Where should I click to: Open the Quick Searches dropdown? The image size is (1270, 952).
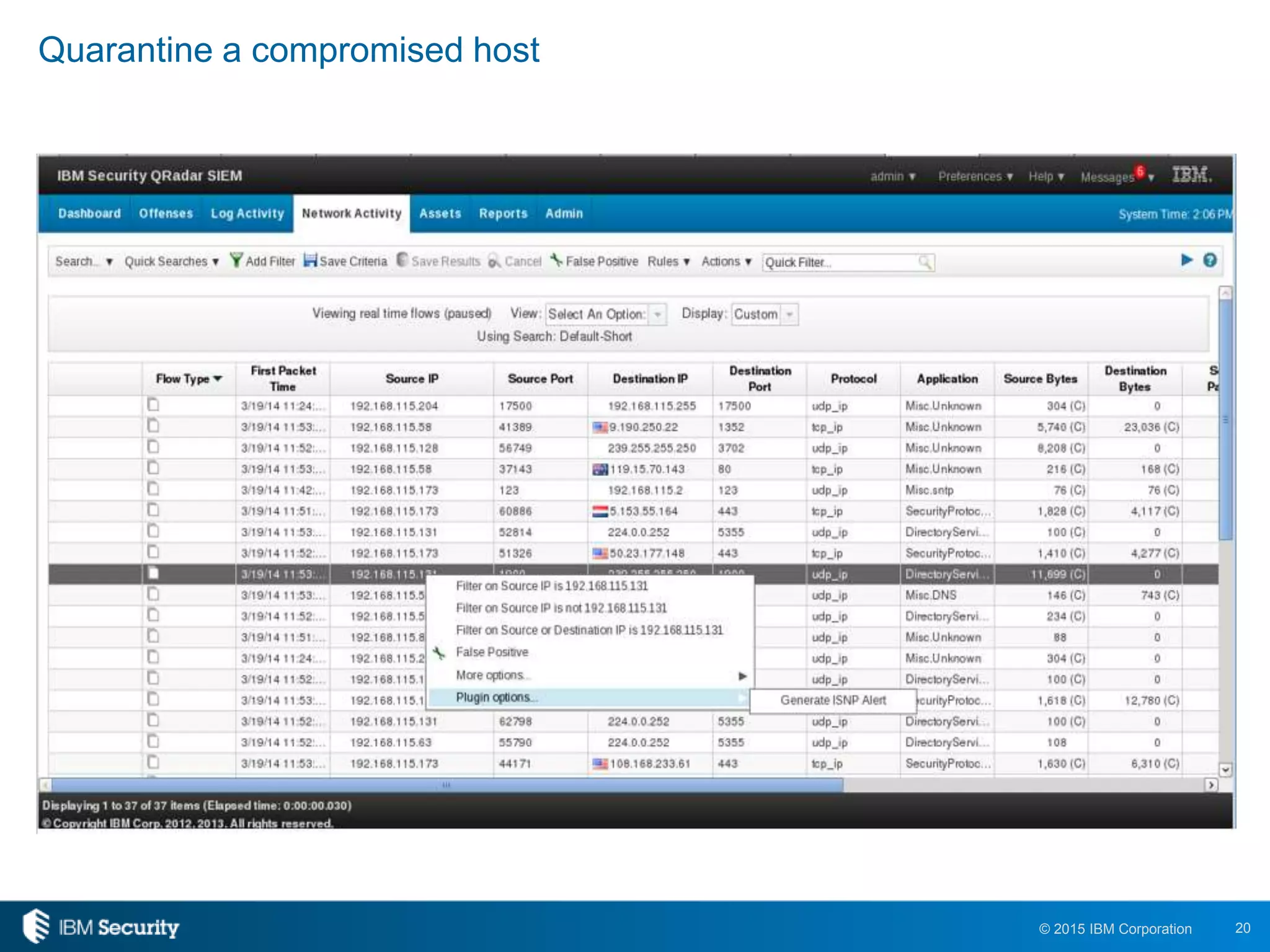[x=172, y=262]
